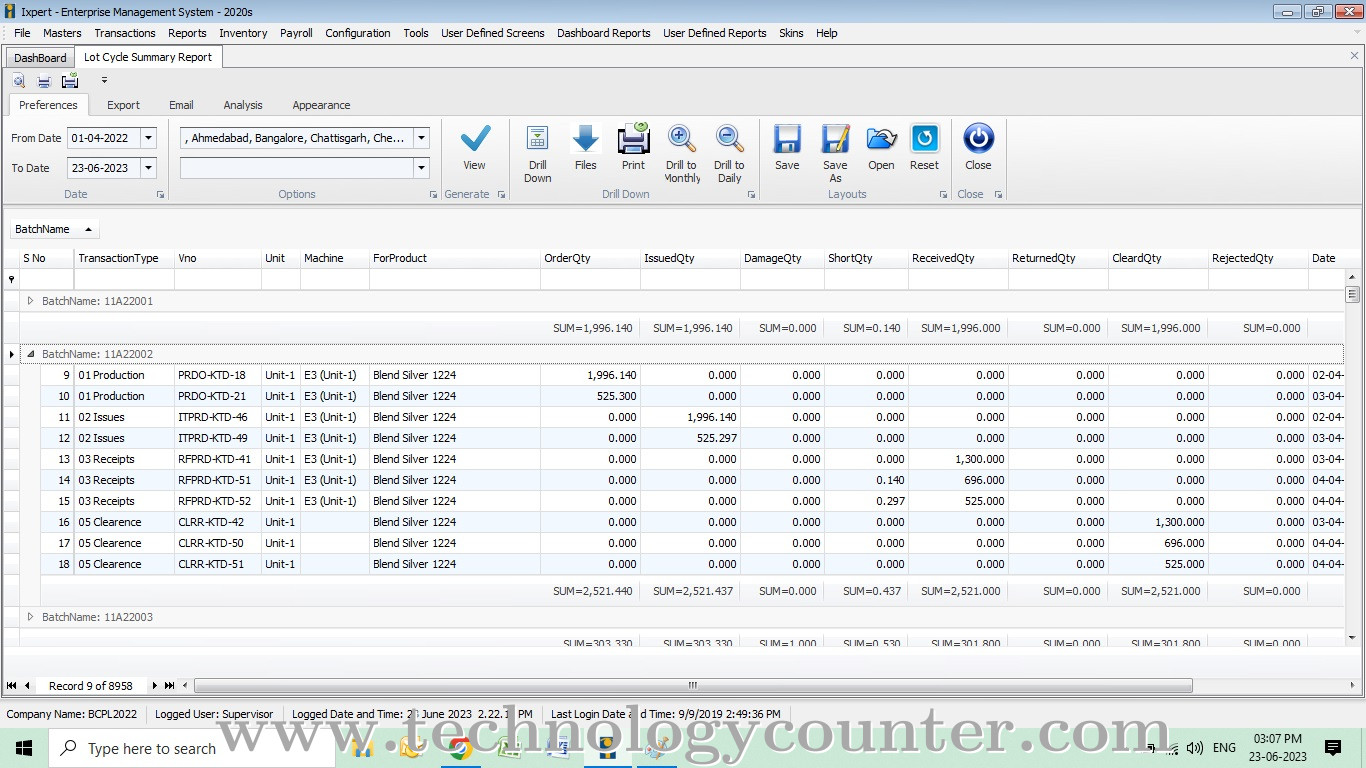Click the print preview quick access icon
The height and width of the screenshot is (768, 1366).
19,81
